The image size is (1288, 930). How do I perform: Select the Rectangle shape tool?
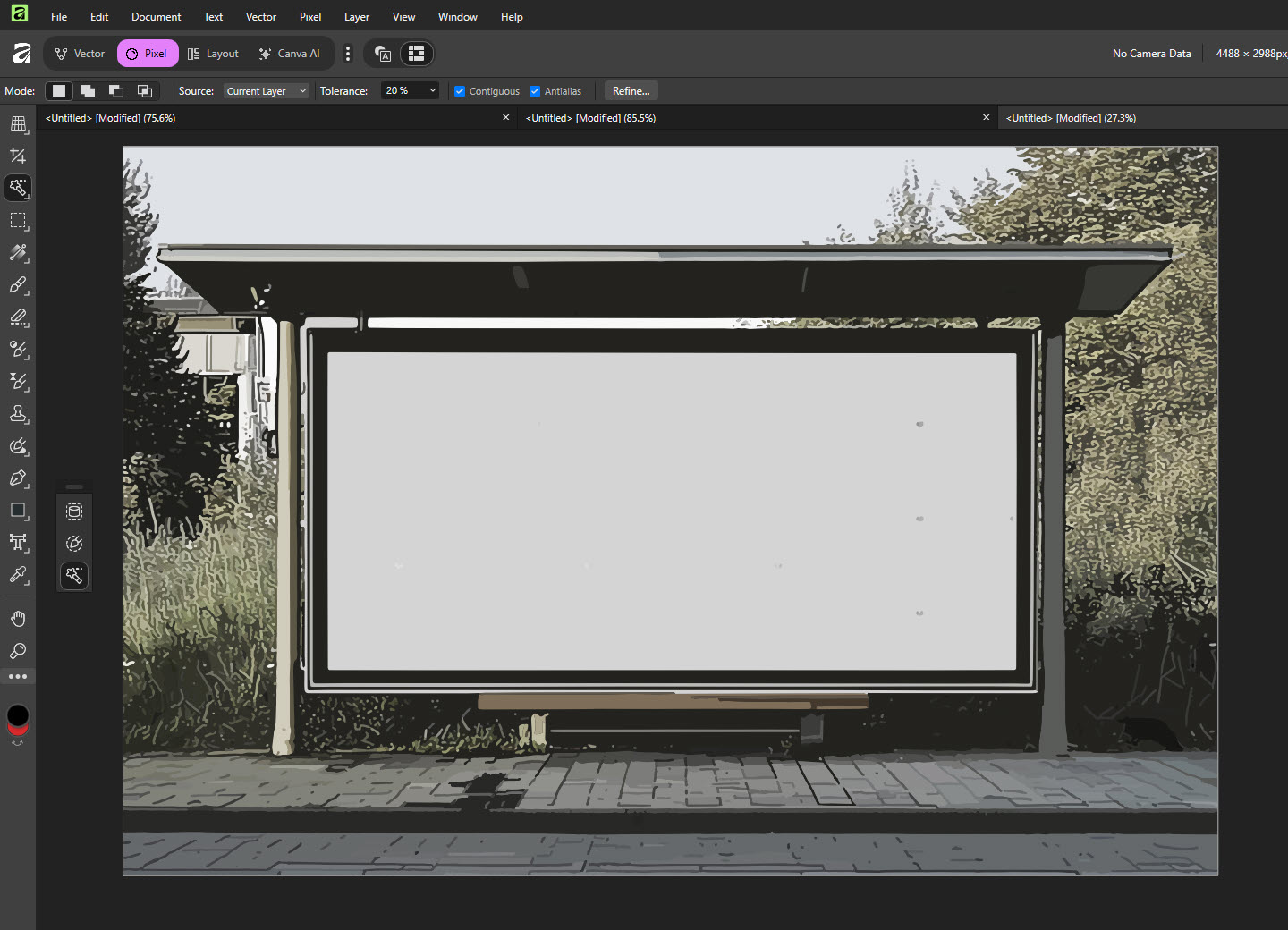coord(18,511)
